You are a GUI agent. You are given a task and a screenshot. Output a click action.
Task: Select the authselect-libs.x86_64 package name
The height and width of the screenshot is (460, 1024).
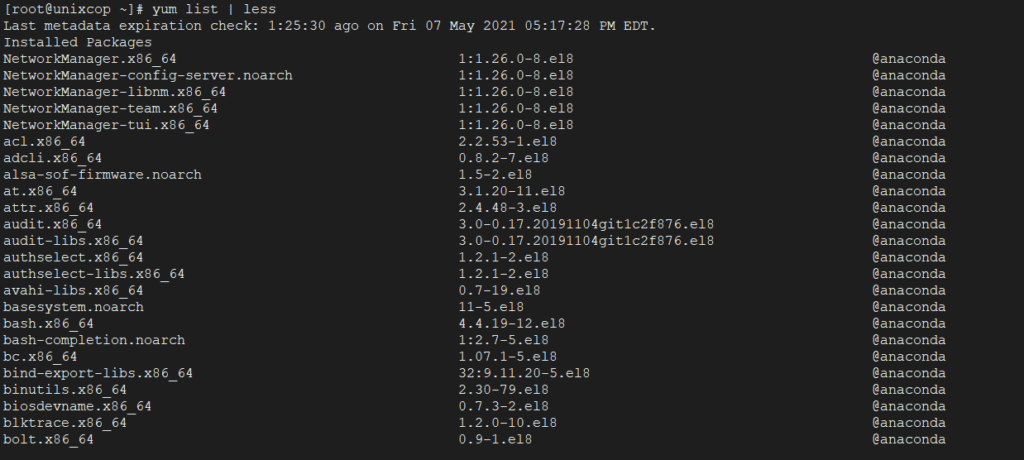94,274
